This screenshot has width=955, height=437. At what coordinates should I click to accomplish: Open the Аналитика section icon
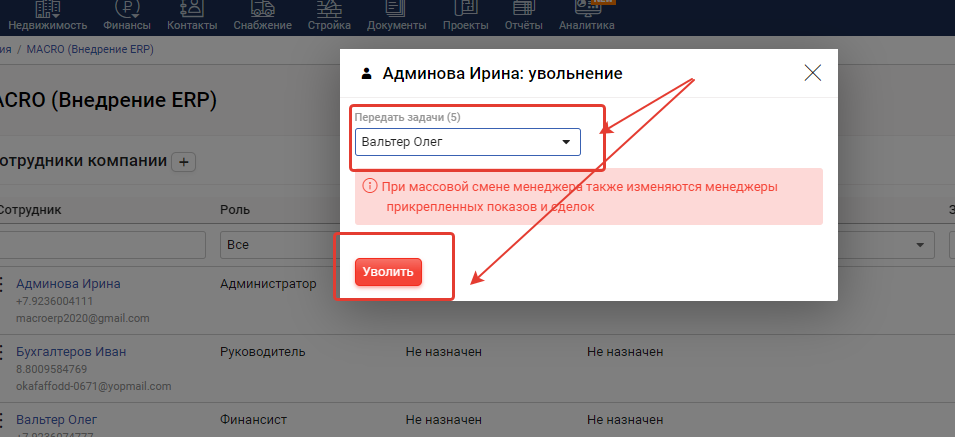tap(587, 8)
